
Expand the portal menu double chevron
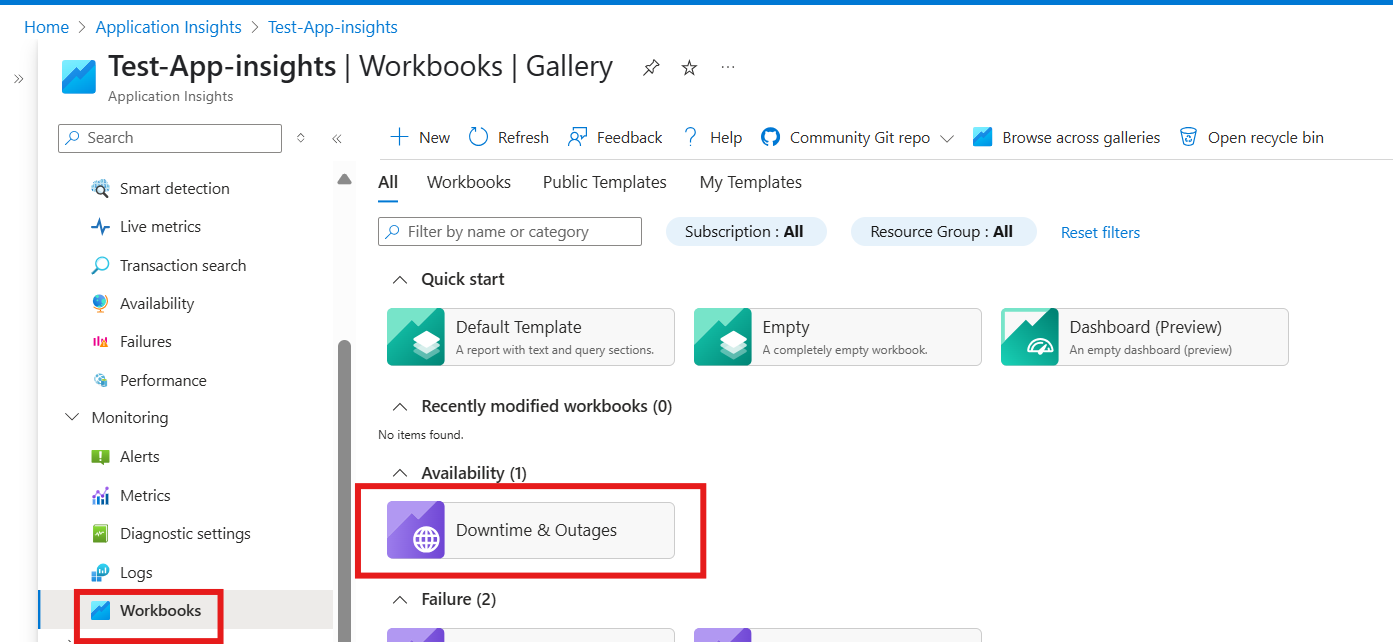point(18,79)
